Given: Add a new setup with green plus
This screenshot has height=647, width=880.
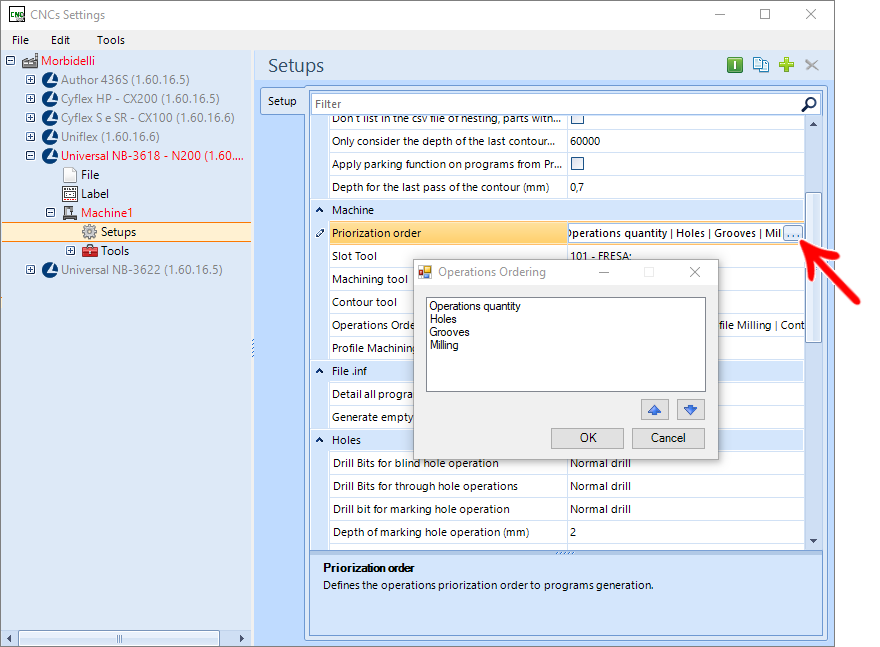Looking at the screenshot, I should [x=786, y=65].
